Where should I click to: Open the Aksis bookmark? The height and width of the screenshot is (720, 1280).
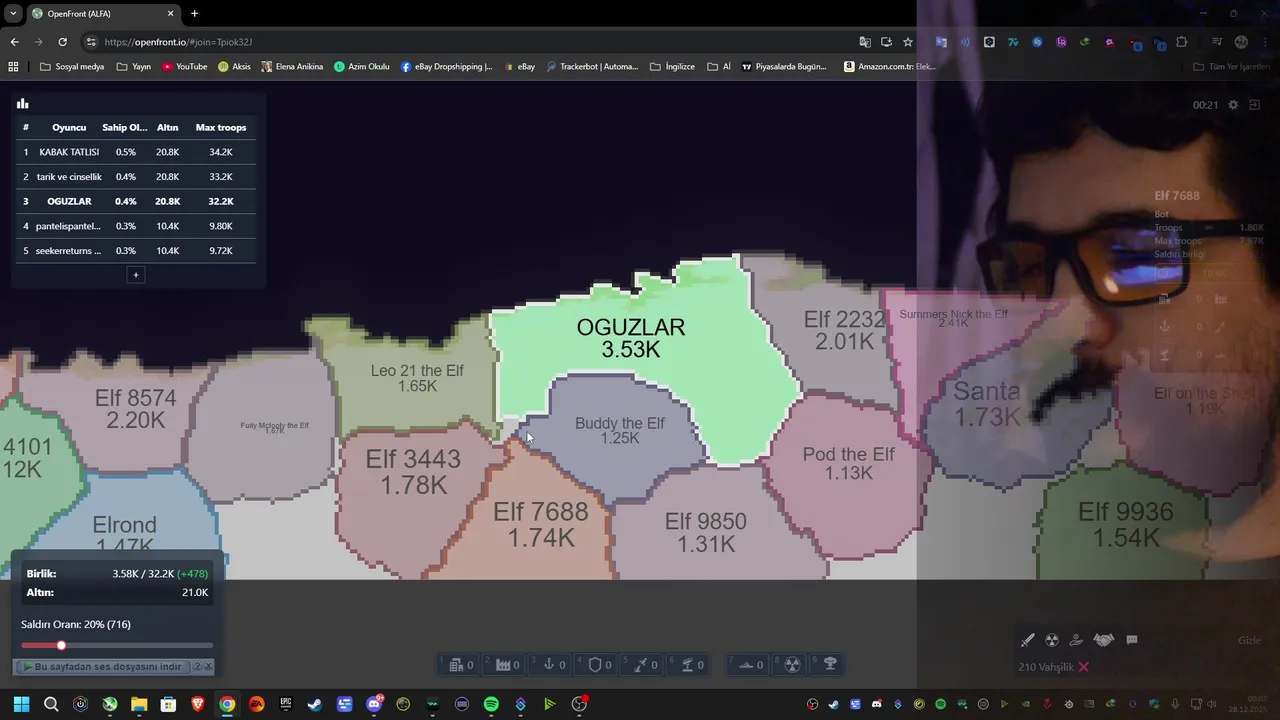pyautogui.click(x=234, y=67)
